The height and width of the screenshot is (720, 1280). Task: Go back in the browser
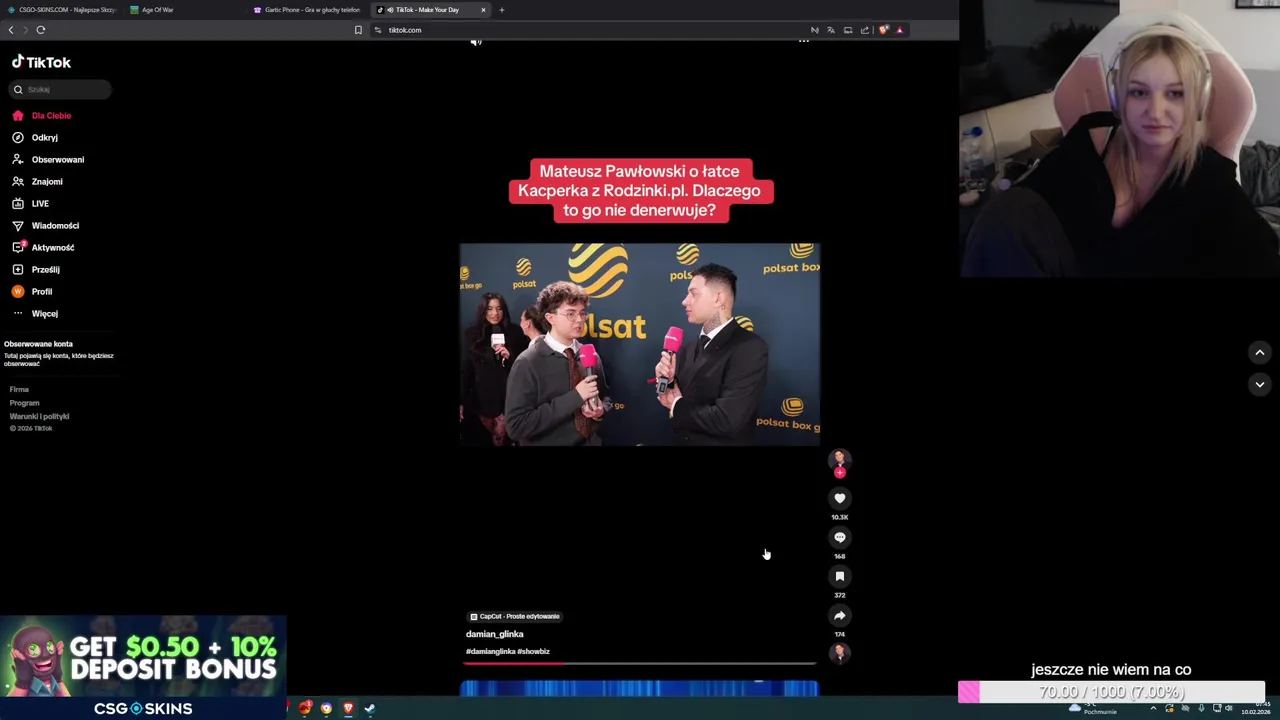coord(11,30)
